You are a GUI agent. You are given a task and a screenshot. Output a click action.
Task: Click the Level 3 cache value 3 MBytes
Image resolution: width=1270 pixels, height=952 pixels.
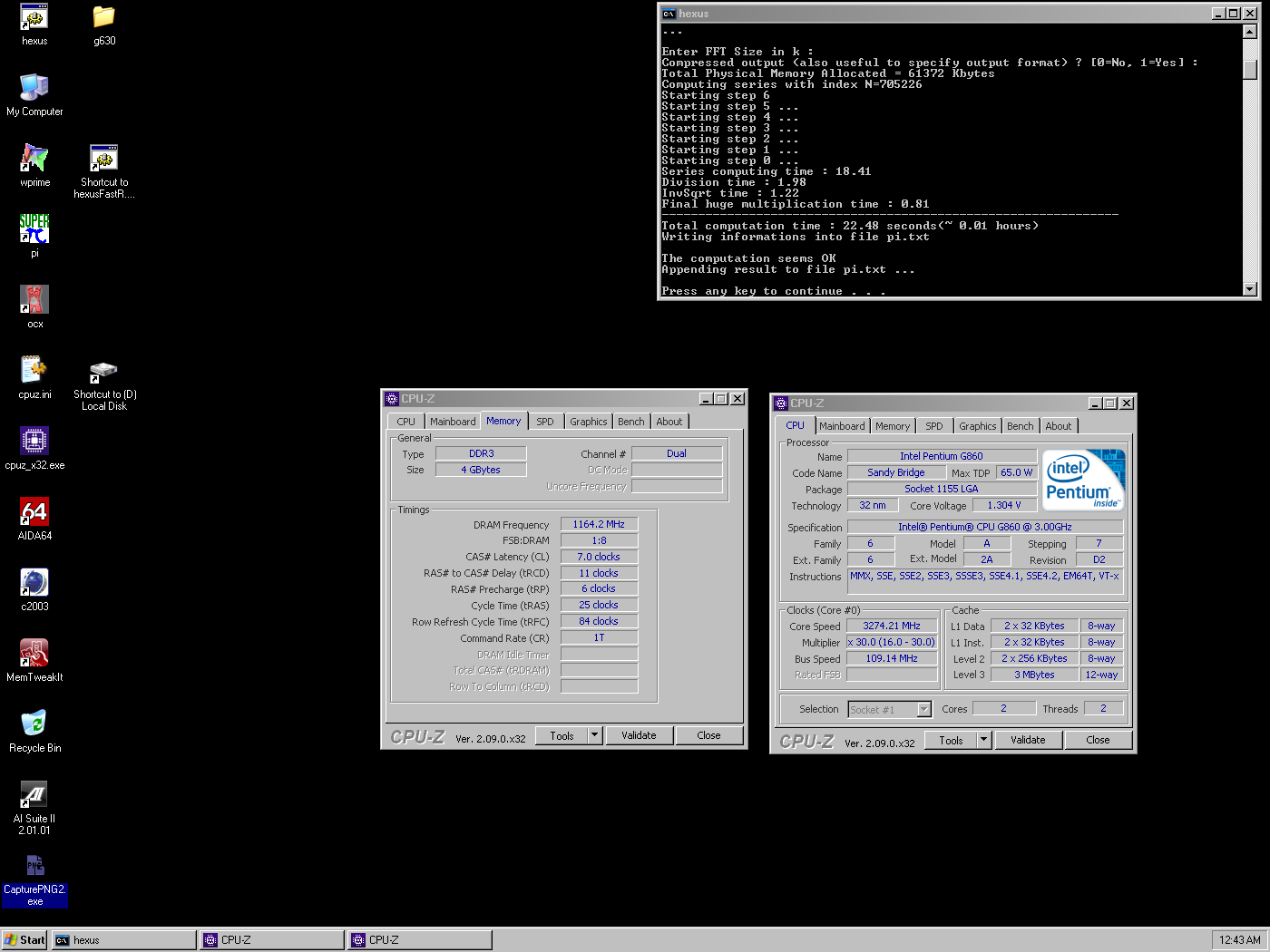pyautogui.click(x=1034, y=675)
